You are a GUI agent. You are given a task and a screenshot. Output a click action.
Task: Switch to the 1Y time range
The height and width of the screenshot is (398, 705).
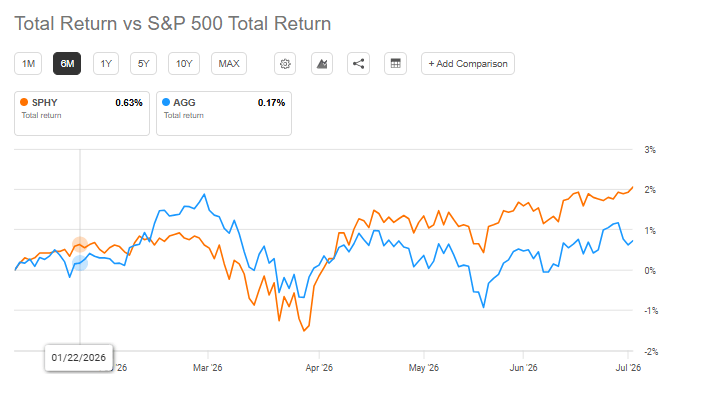coord(106,64)
